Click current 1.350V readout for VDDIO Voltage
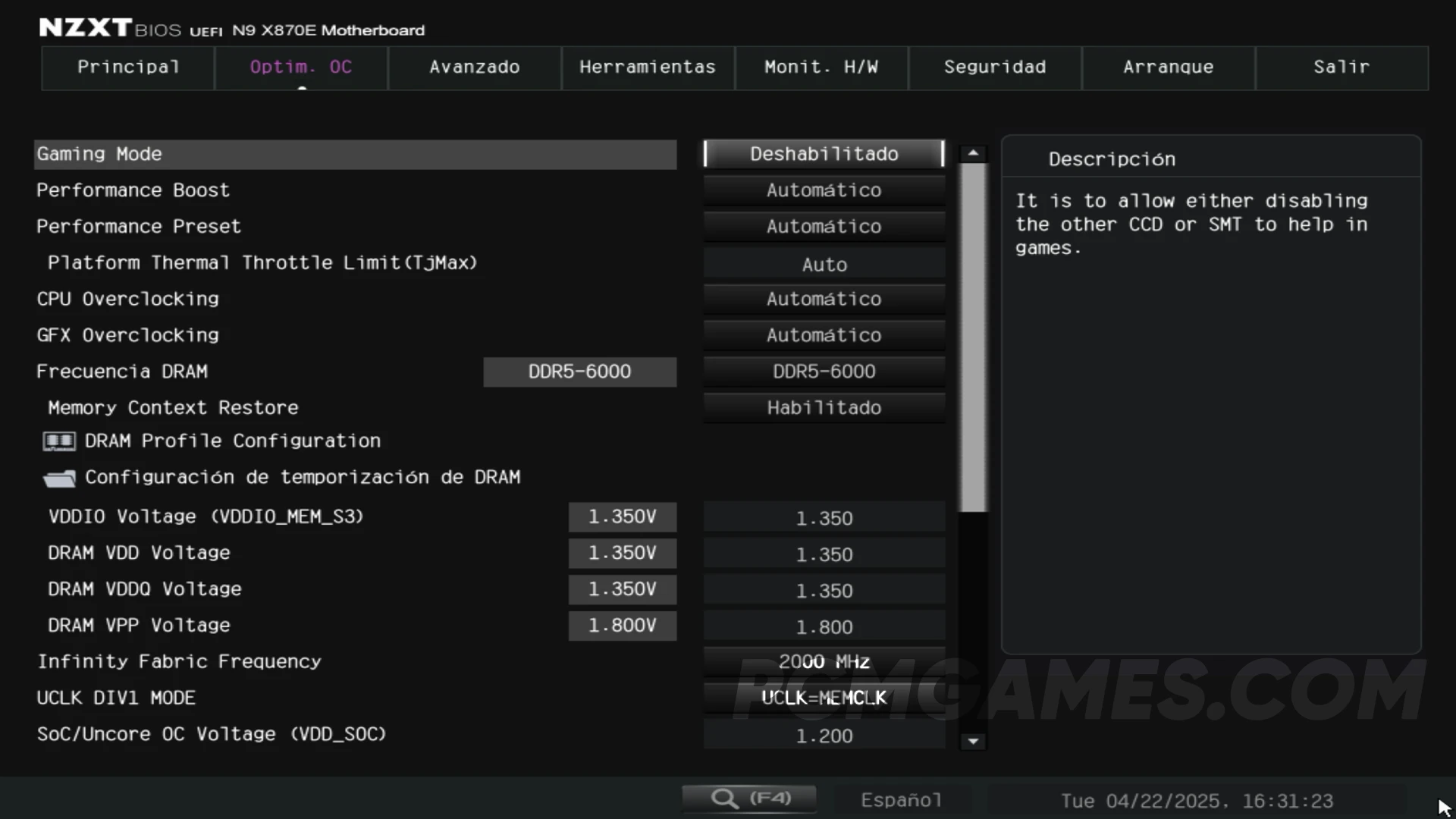Screen dimensions: 1456x819 (623, 517)
